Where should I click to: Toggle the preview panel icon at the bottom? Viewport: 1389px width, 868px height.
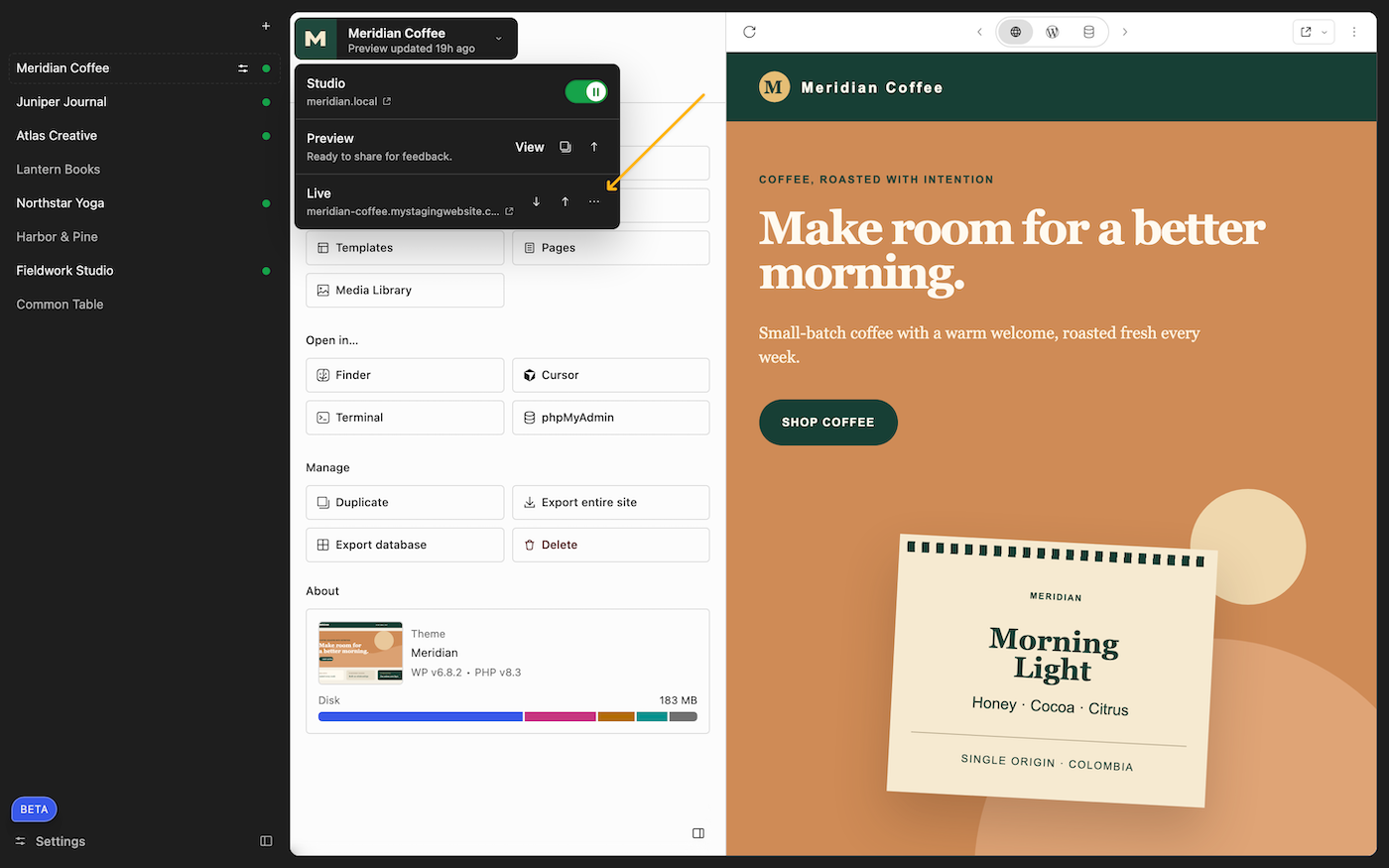[698, 833]
